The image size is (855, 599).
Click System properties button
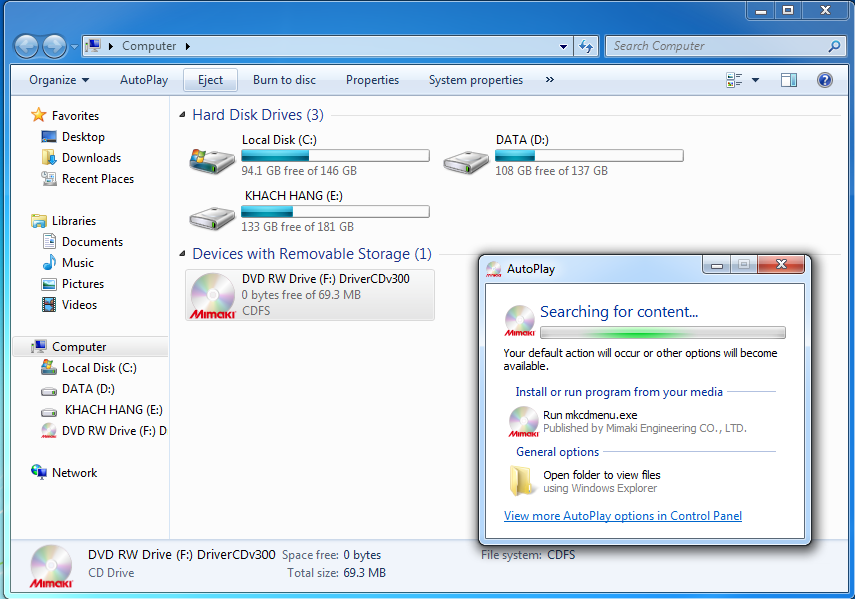coord(475,80)
